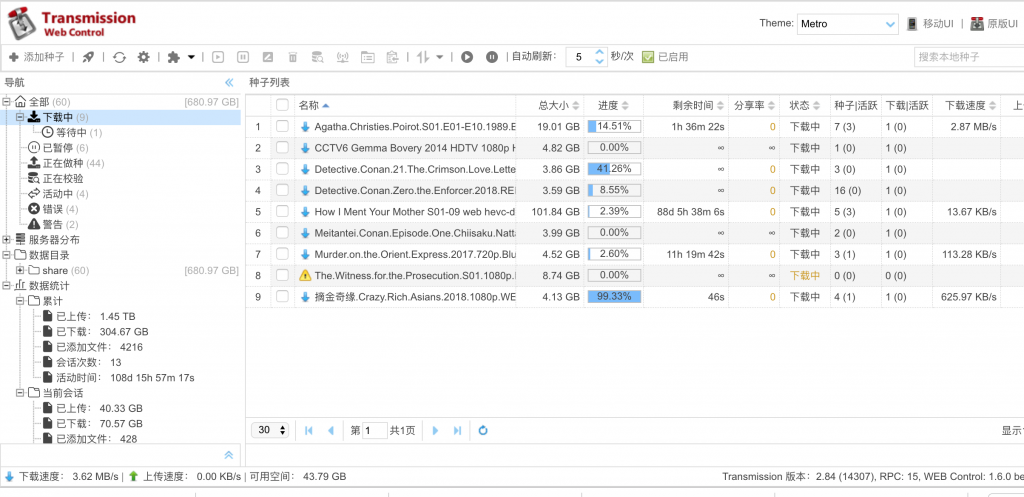
Task: Open the plugin dropdown arrow
Action: coord(191,57)
